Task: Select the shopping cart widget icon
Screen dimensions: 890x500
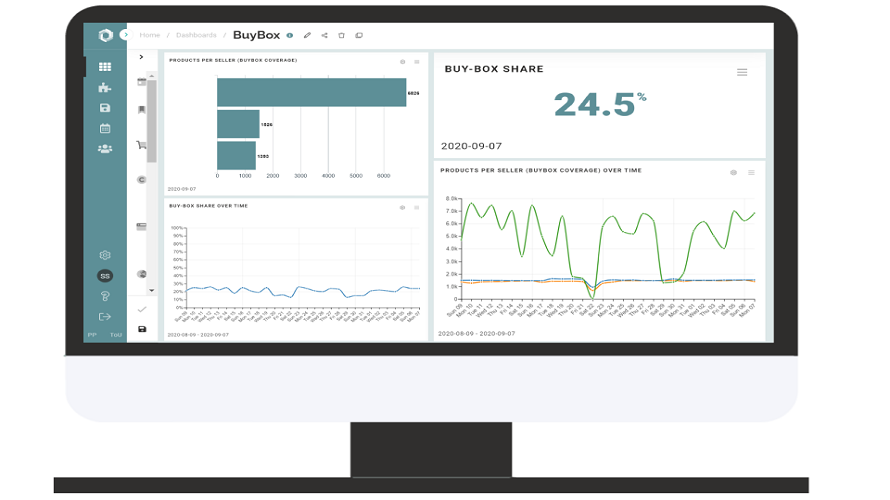Action: (142, 145)
